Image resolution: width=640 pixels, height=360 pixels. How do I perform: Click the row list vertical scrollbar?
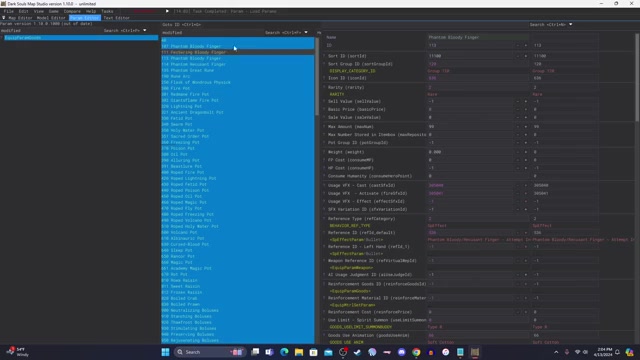317,76
